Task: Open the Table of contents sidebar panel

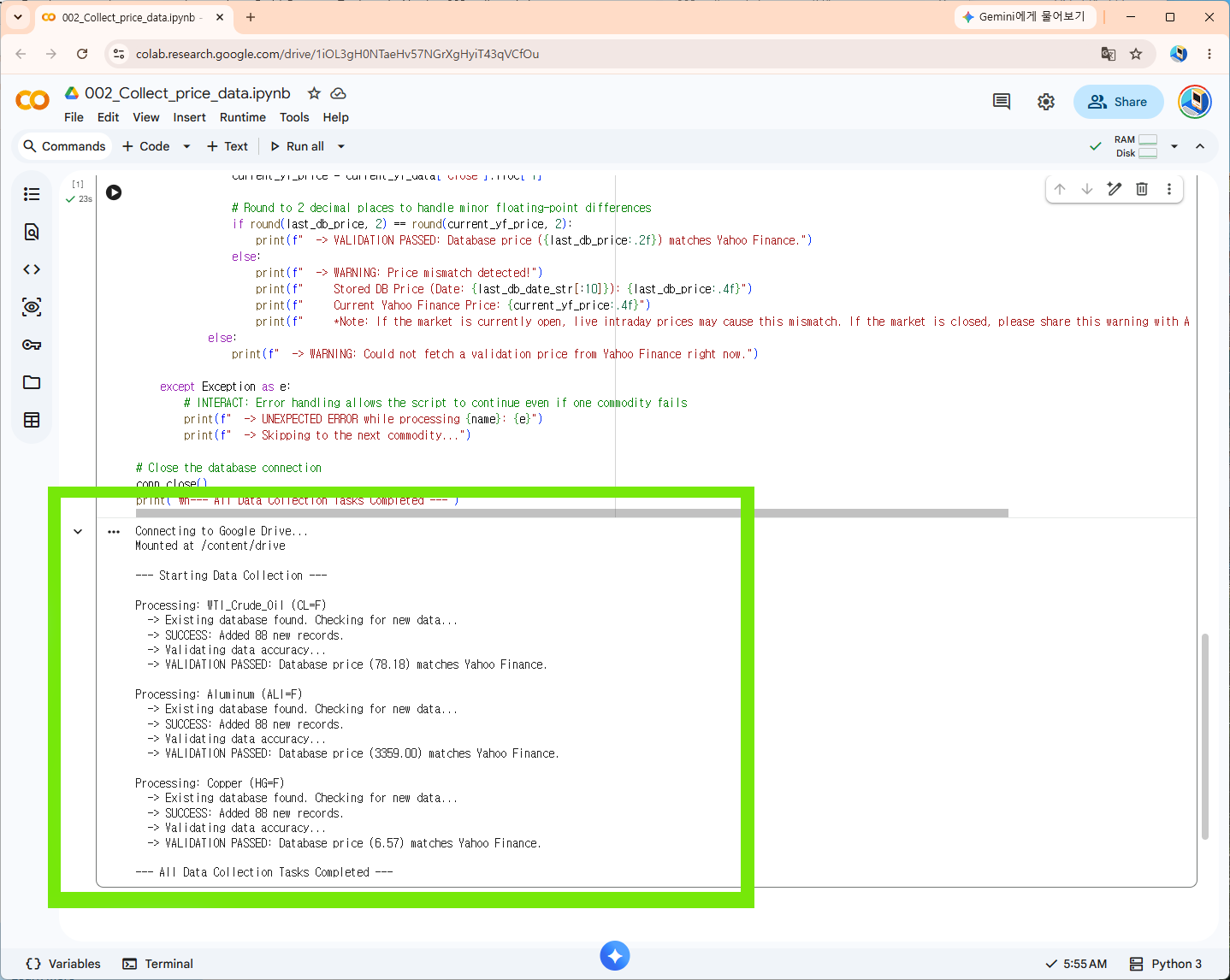Action: point(32,194)
